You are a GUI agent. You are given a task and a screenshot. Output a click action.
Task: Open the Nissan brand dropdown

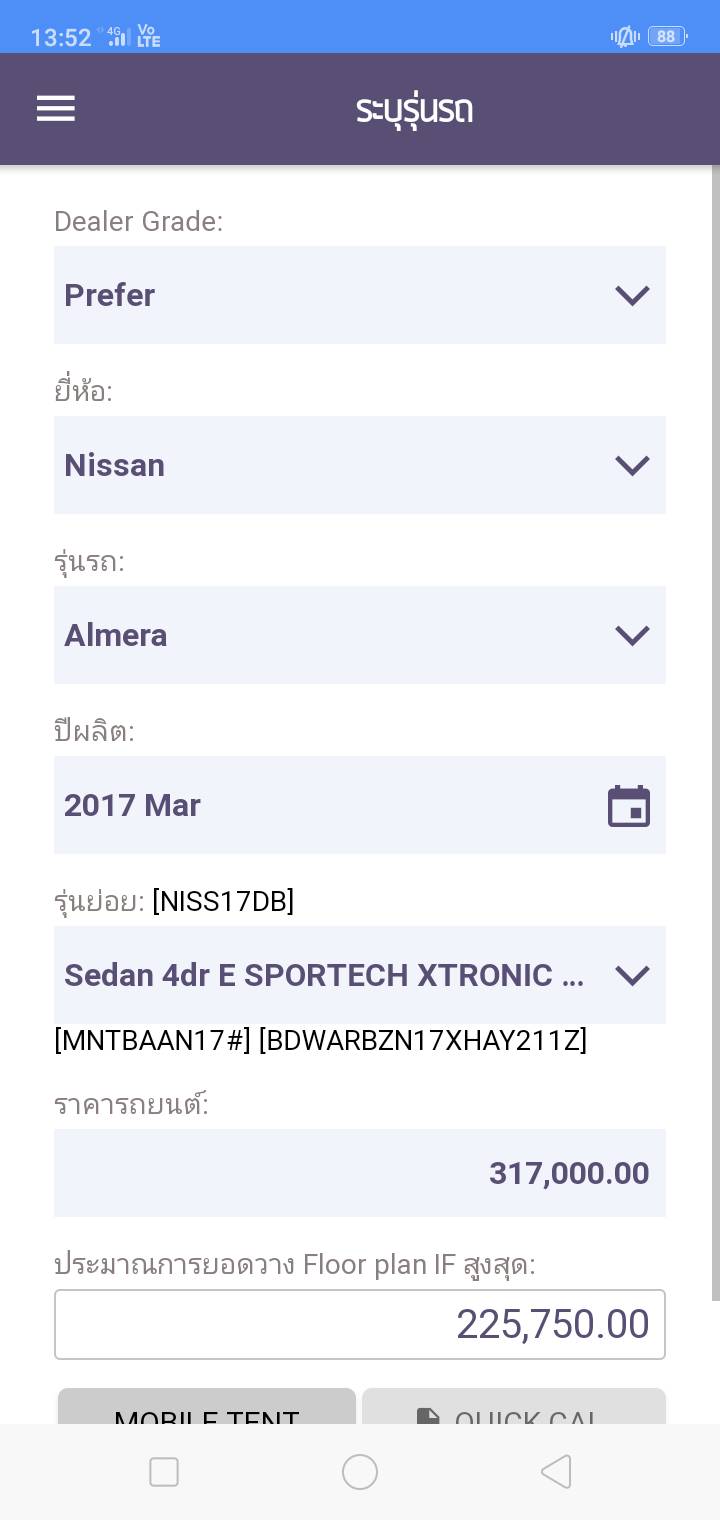(x=360, y=465)
